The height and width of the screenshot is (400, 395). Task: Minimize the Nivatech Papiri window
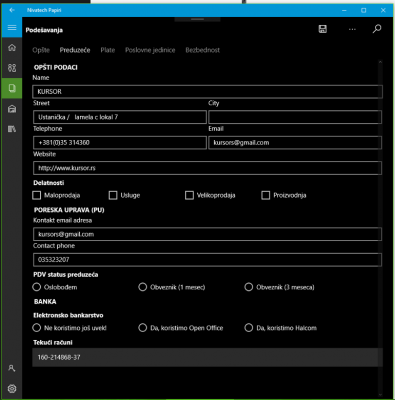344,10
